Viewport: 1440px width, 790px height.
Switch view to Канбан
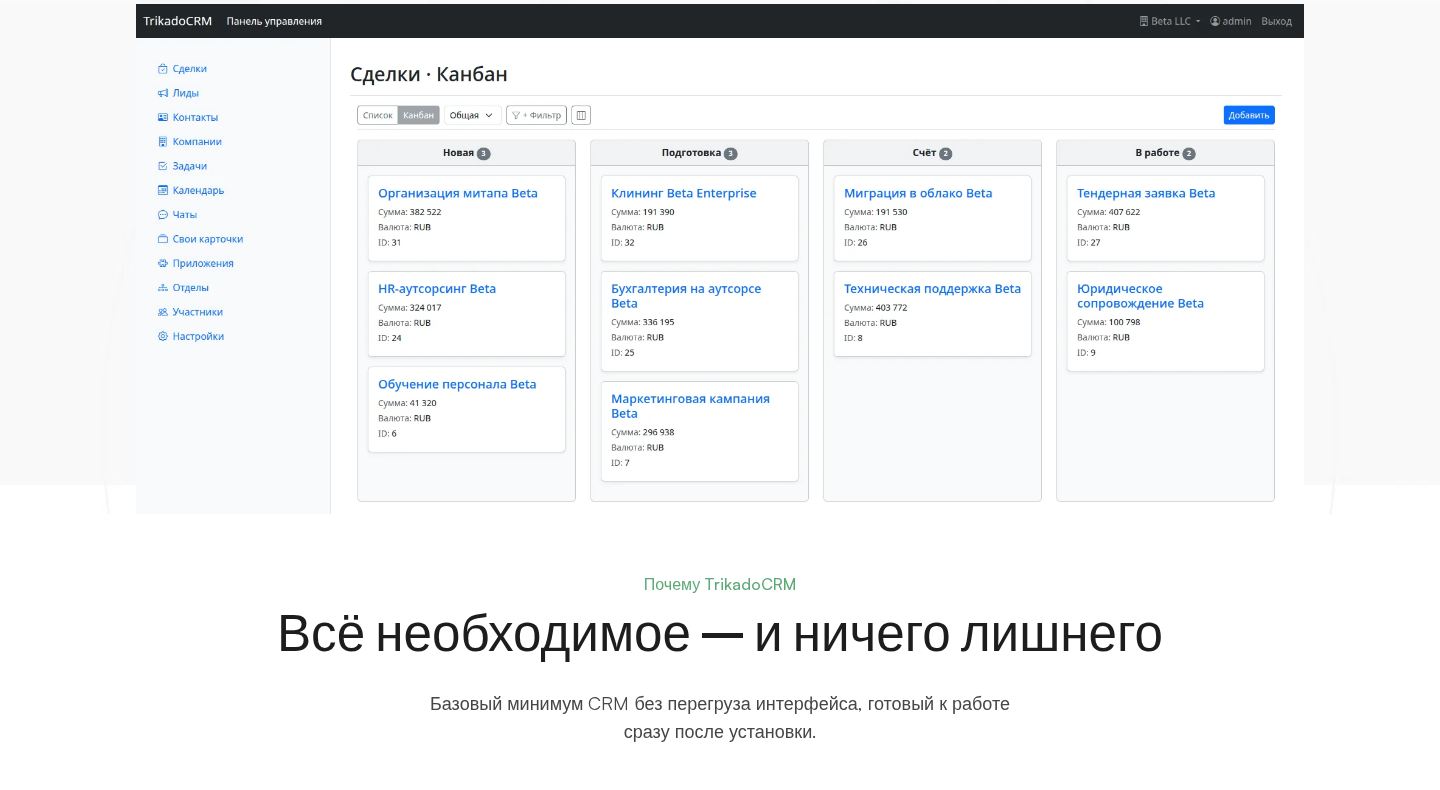(x=419, y=115)
